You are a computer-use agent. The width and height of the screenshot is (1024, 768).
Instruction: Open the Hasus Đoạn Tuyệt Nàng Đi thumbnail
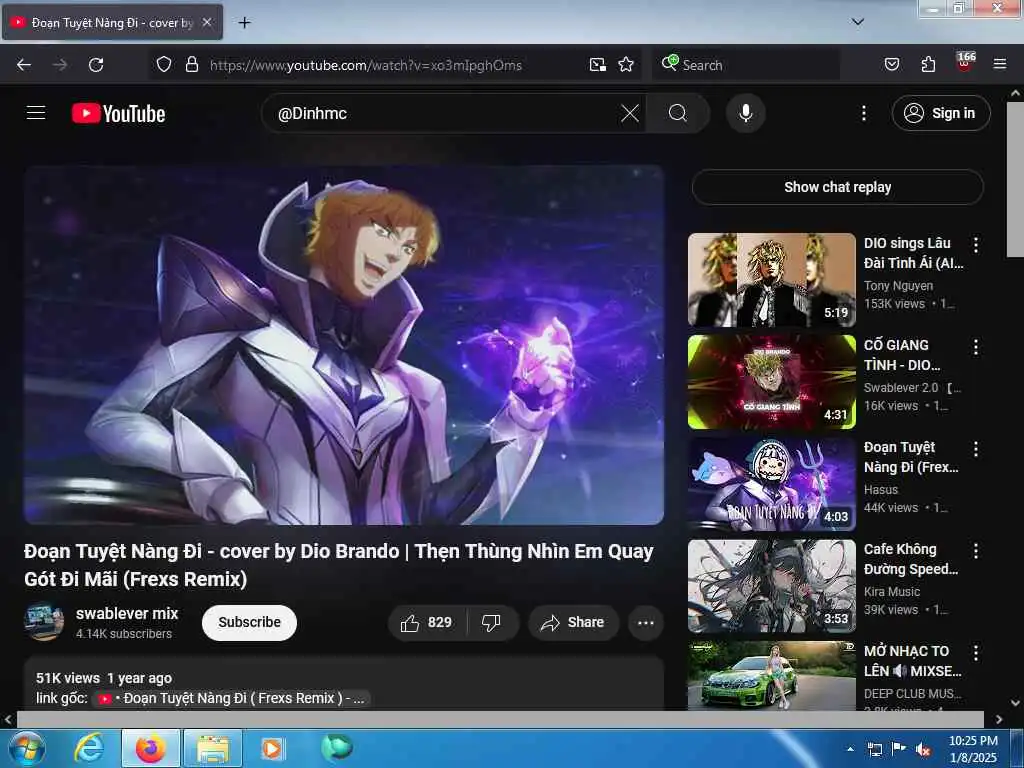coord(771,483)
